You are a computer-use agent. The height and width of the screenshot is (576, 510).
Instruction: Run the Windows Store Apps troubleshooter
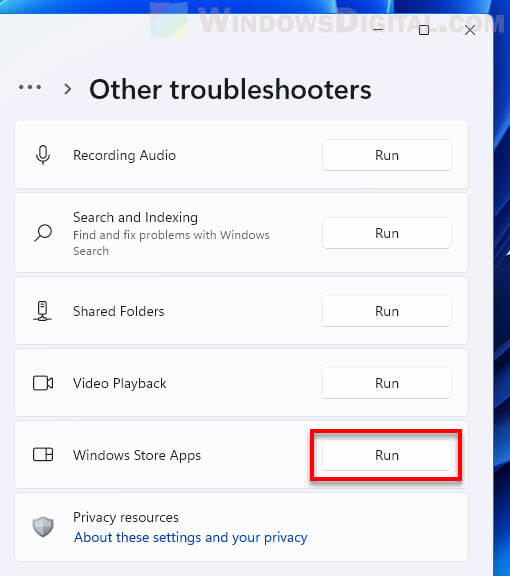tap(387, 455)
